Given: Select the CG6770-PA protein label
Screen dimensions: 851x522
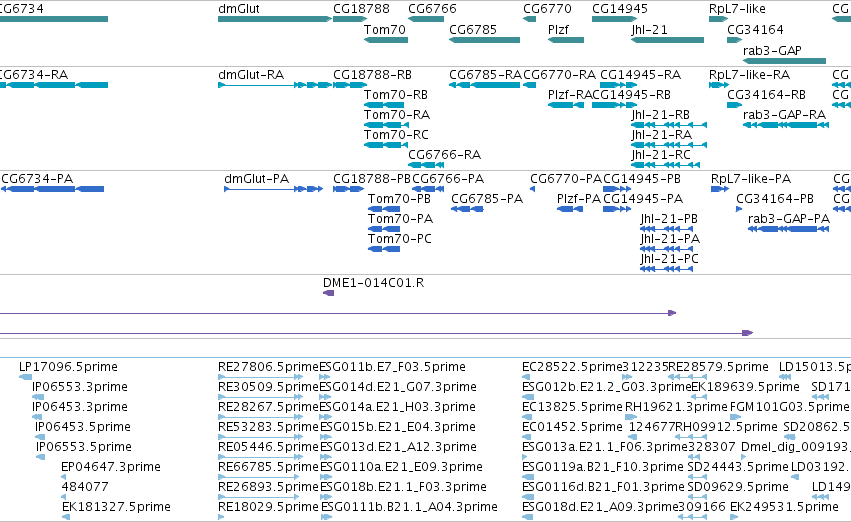Looking at the screenshot, I should click(x=566, y=179).
